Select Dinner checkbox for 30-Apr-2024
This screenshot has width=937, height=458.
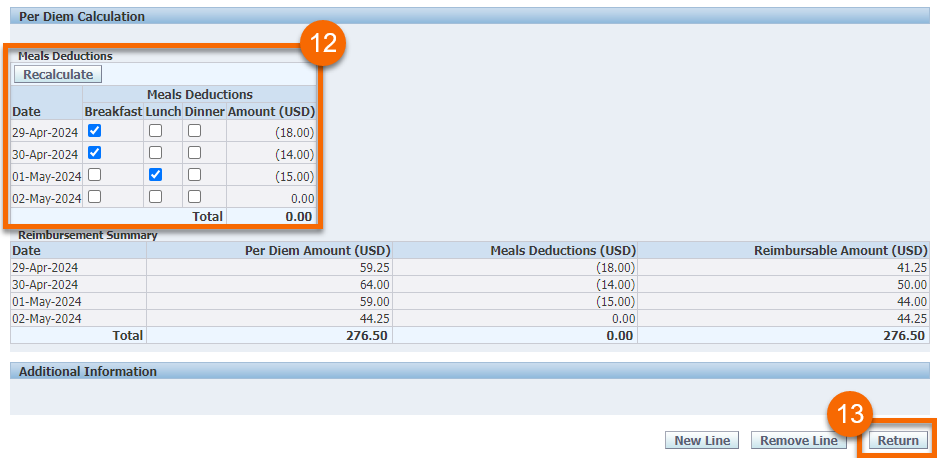pyautogui.click(x=194, y=153)
